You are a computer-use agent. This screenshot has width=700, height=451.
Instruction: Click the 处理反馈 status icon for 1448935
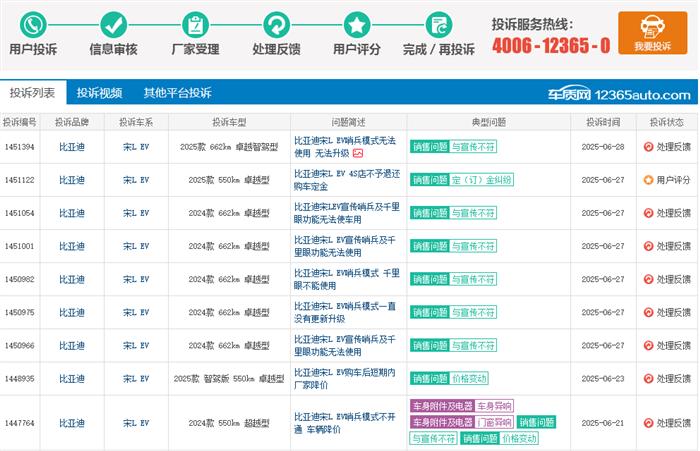click(648, 378)
